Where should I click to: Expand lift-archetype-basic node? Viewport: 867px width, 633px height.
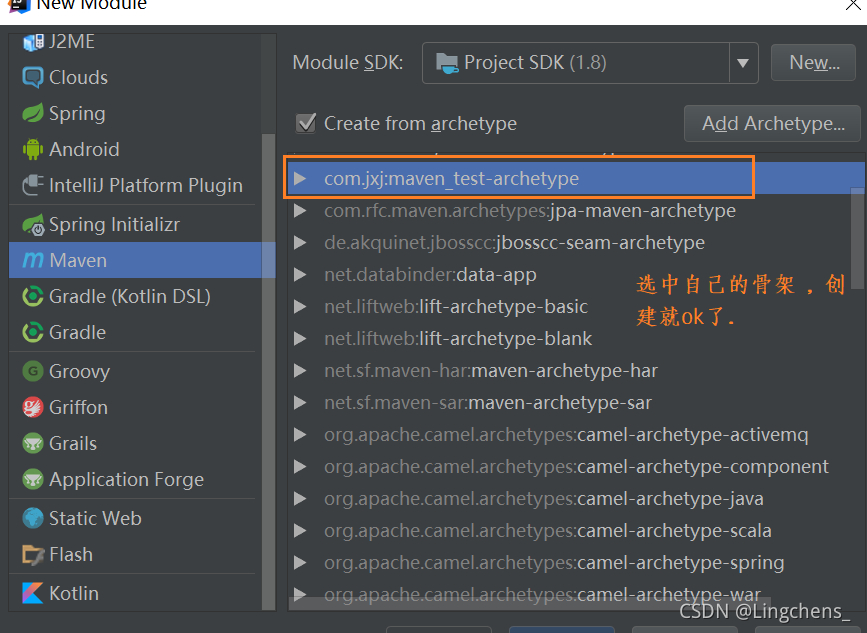300,306
